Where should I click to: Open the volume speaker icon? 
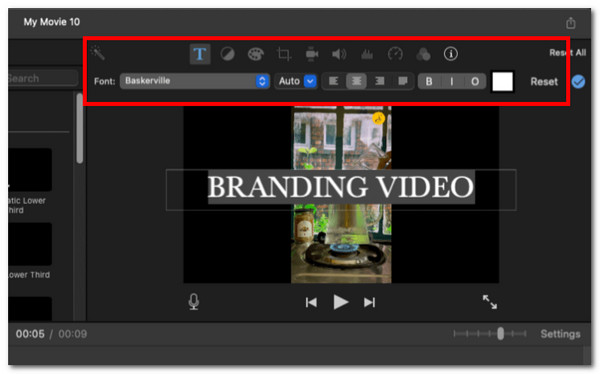[339, 54]
